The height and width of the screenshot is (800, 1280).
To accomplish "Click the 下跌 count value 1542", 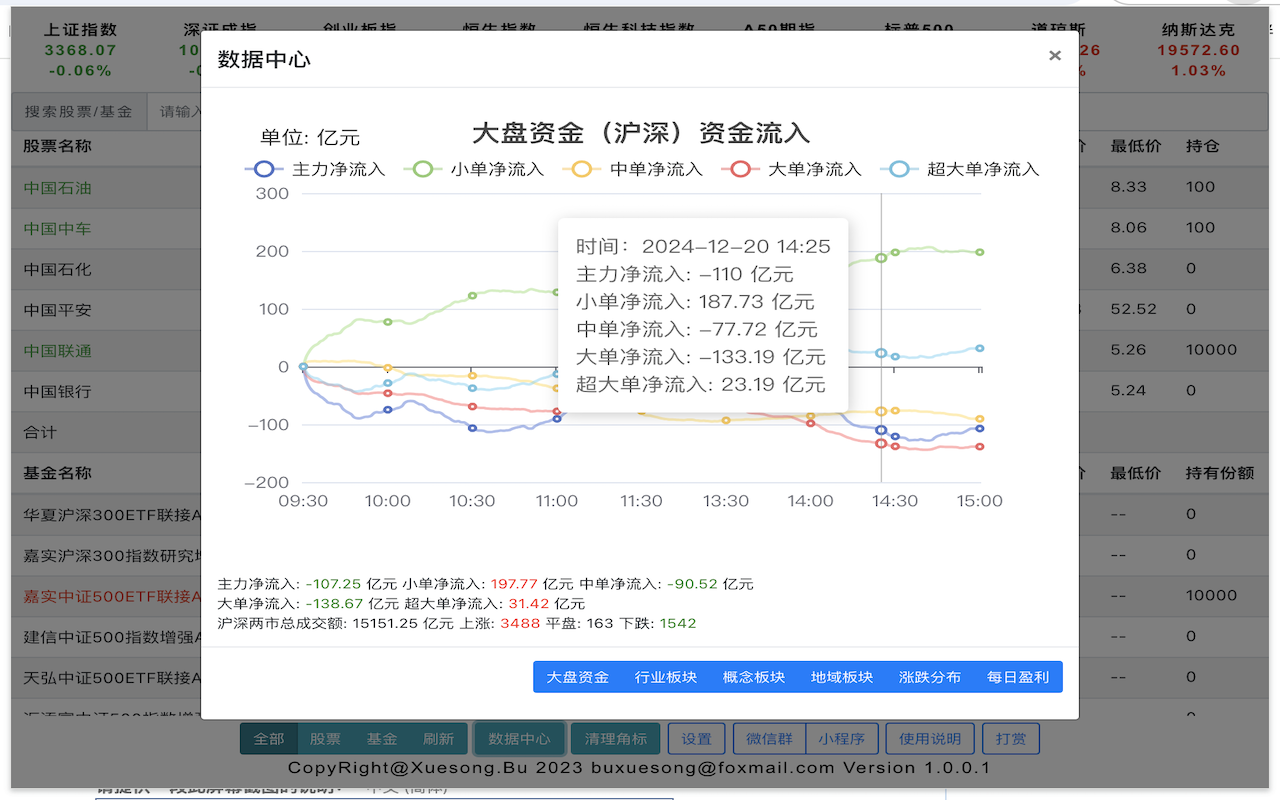I will tap(677, 623).
